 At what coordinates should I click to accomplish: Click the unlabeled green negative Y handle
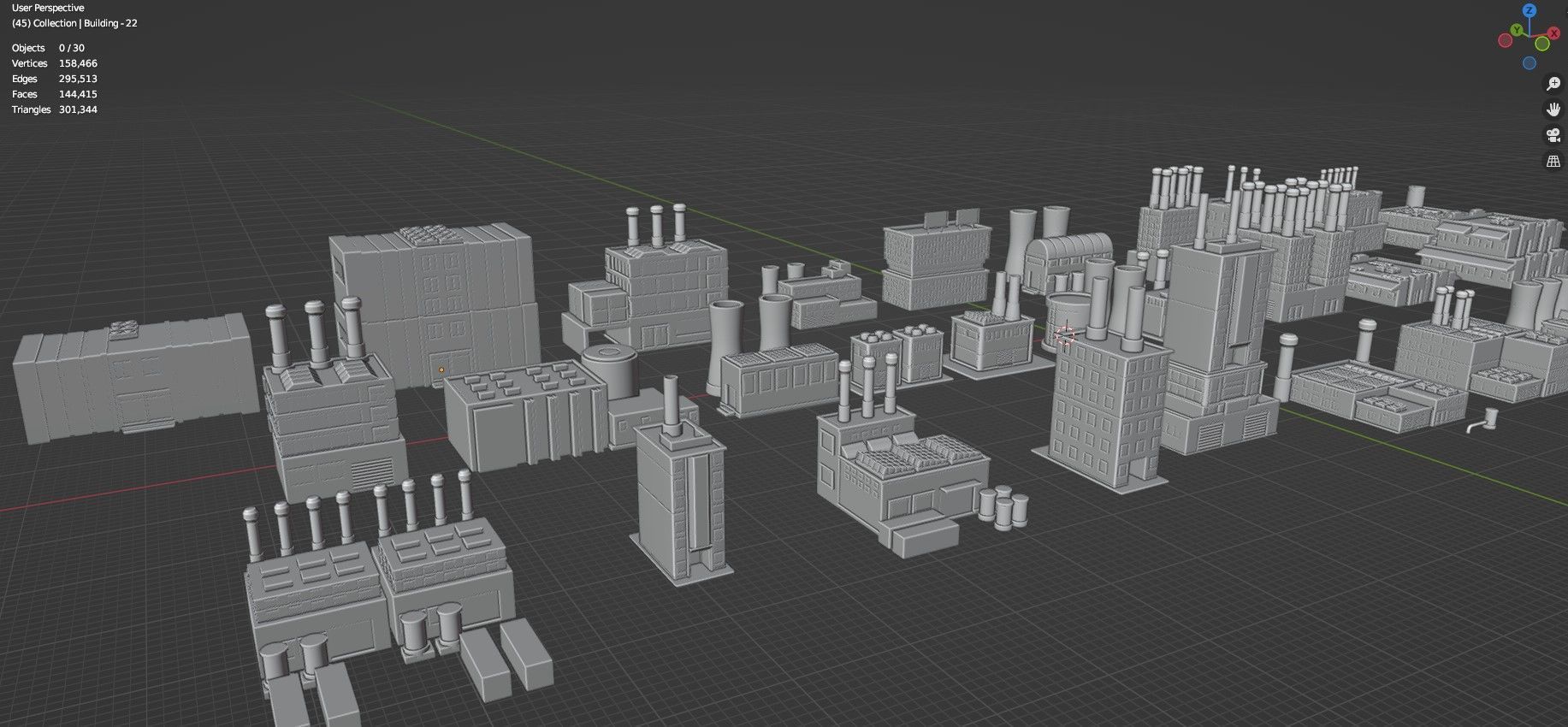(x=1541, y=44)
